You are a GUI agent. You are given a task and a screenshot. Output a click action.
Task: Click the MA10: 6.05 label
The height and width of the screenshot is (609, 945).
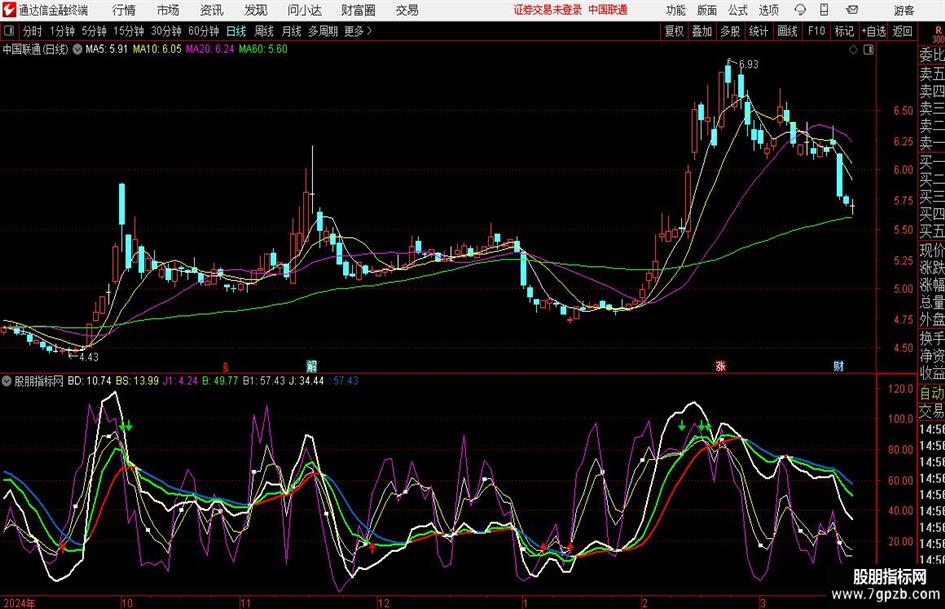coord(157,49)
